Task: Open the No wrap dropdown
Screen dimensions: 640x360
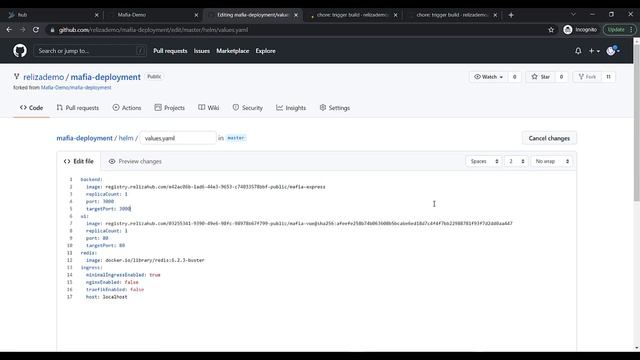Action: (552, 161)
